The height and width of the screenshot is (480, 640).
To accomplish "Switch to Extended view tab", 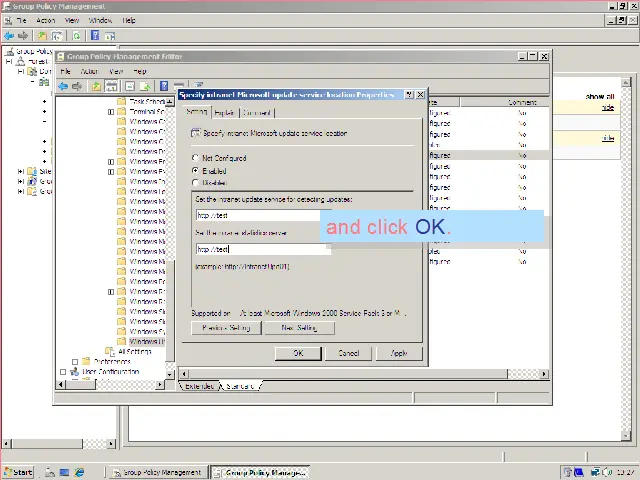I will pyautogui.click(x=199, y=386).
